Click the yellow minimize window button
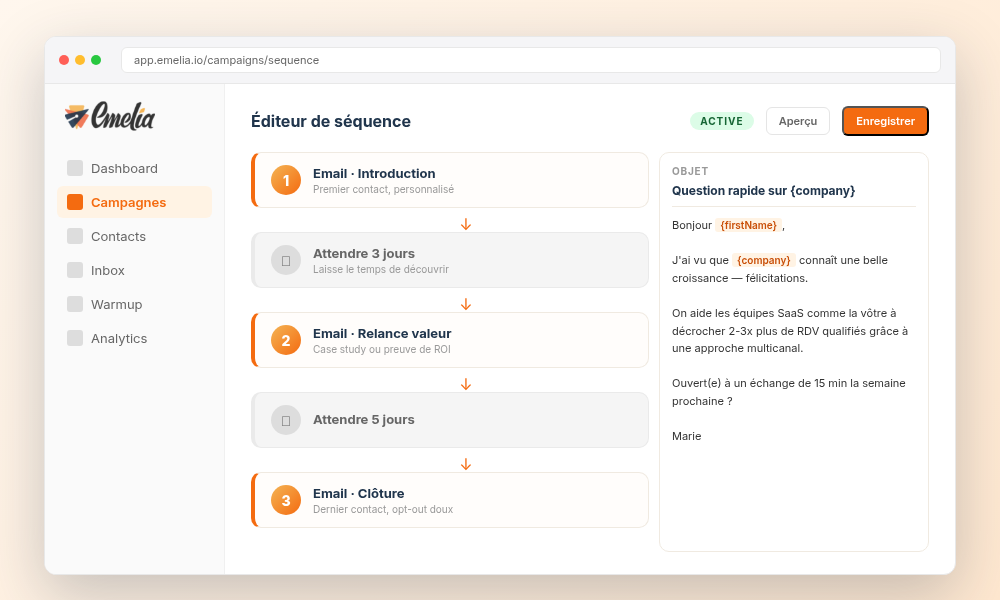The image size is (1000, 600). coord(80,60)
